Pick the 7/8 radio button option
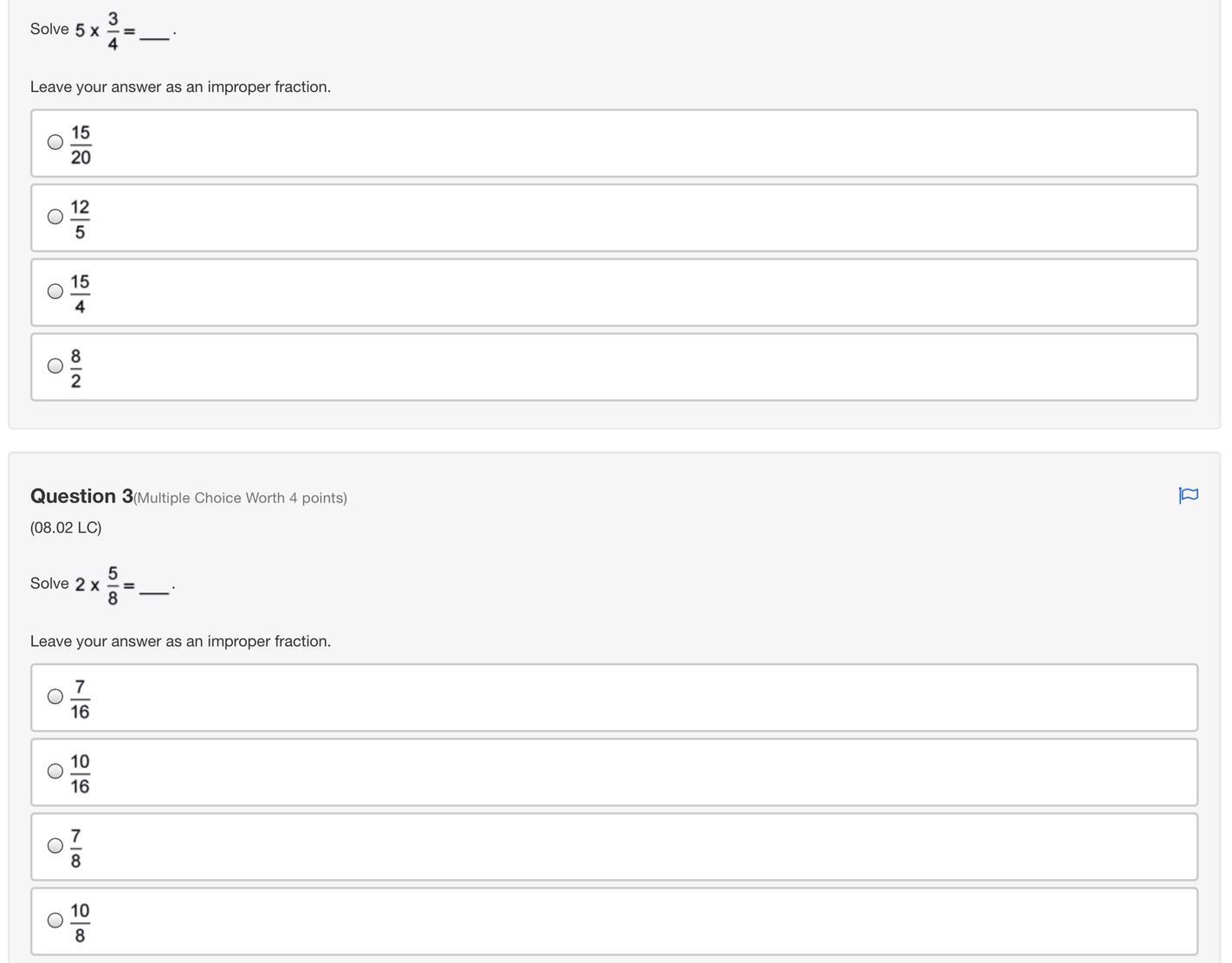This screenshot has height=963, width=1232. (55, 845)
